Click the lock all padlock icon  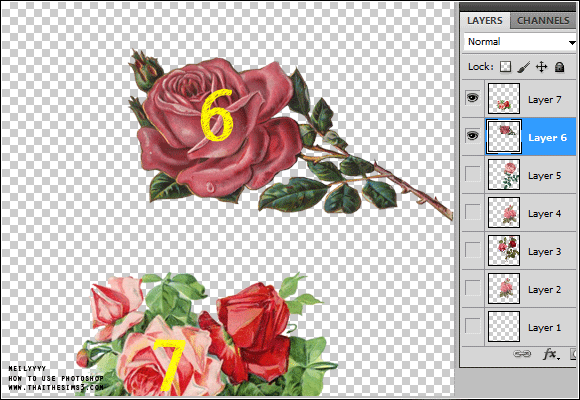[559, 67]
